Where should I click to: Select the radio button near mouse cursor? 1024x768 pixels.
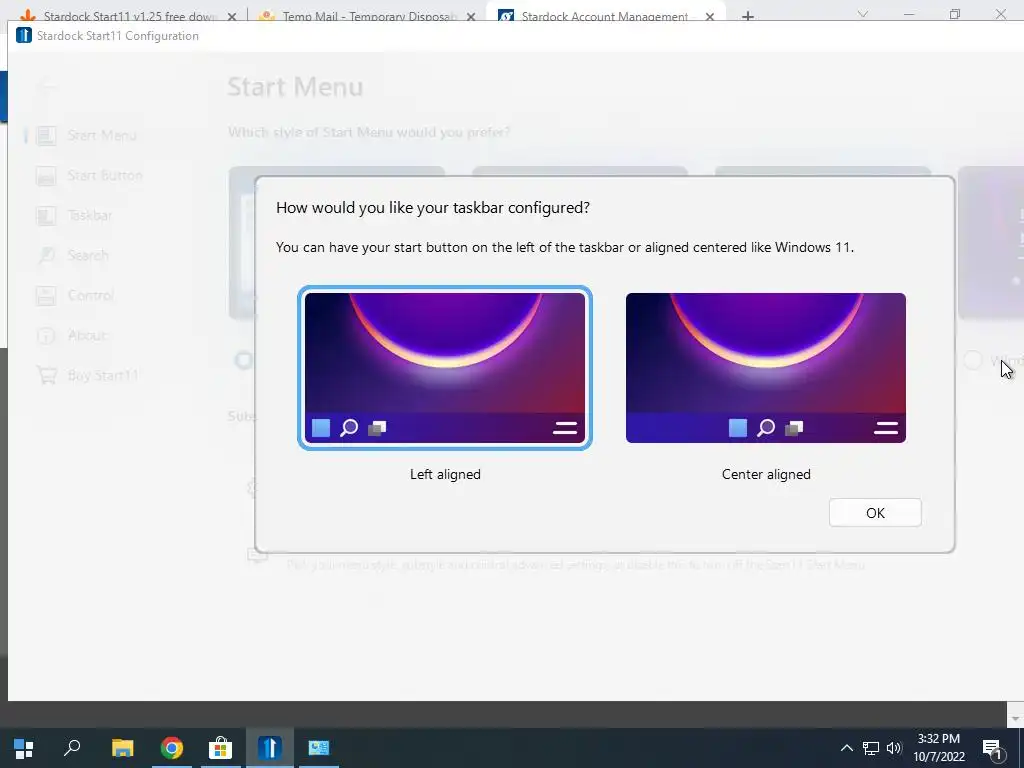click(973, 360)
